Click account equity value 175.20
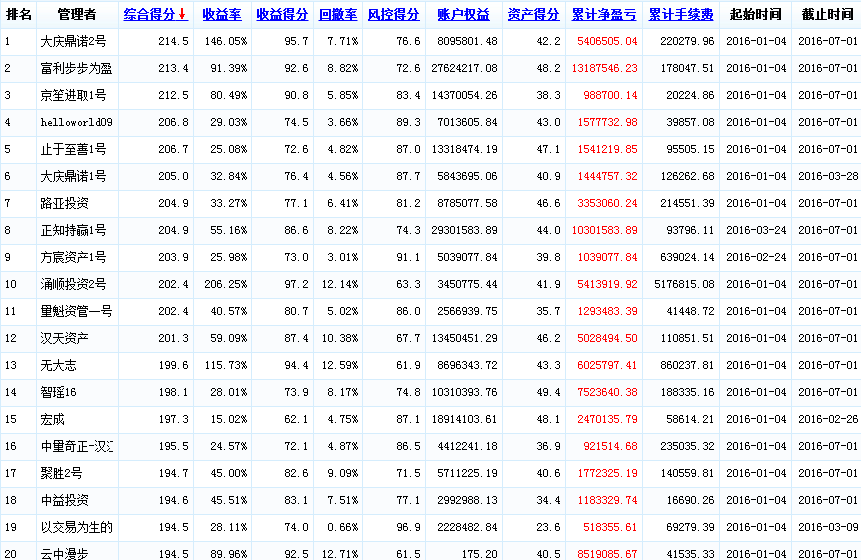The height and width of the screenshot is (560, 861). (479, 554)
